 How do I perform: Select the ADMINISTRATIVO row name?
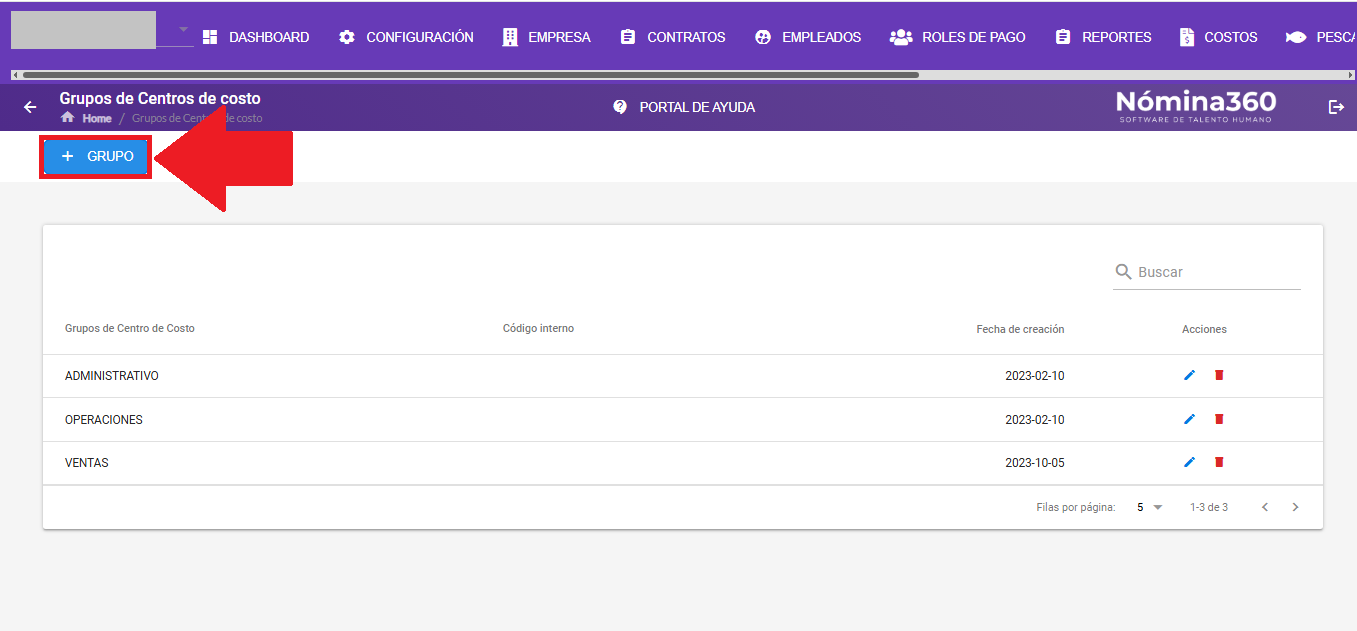point(112,376)
